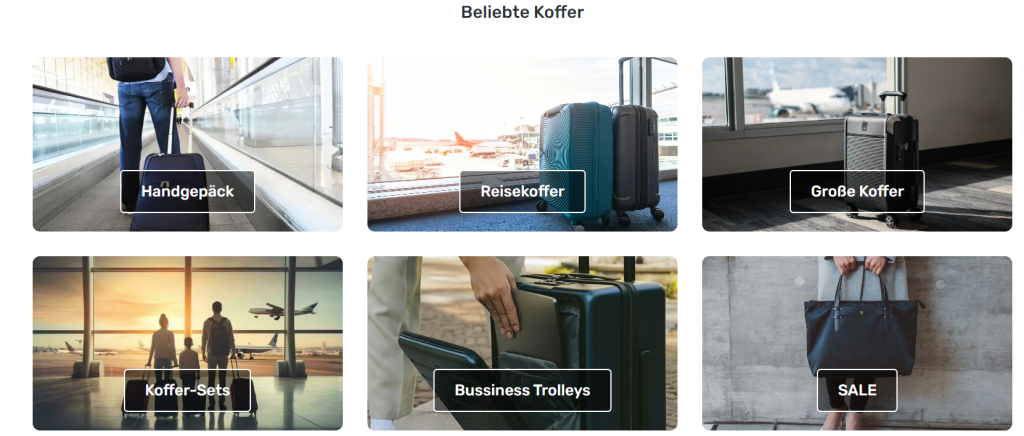Click the red airplane on the tarmac
The width and height of the screenshot is (1024, 436).
470,141
